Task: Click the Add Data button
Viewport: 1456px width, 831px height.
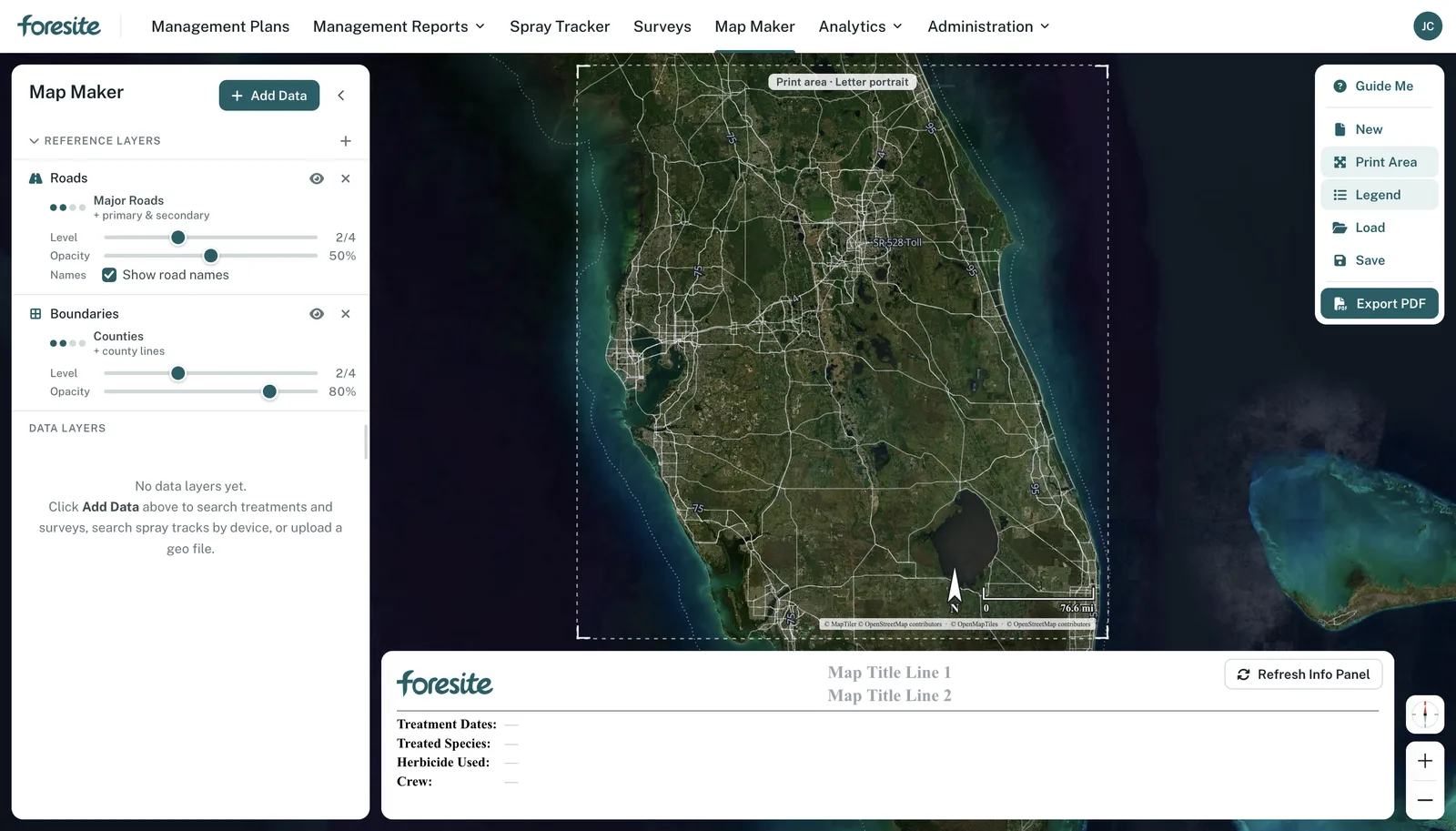Action: [x=269, y=96]
